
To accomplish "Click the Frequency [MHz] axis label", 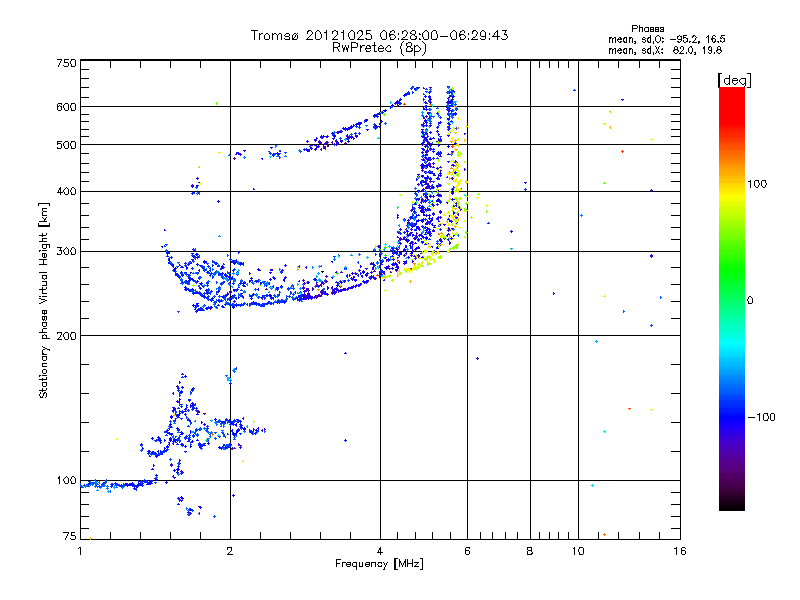I will coord(379,564).
